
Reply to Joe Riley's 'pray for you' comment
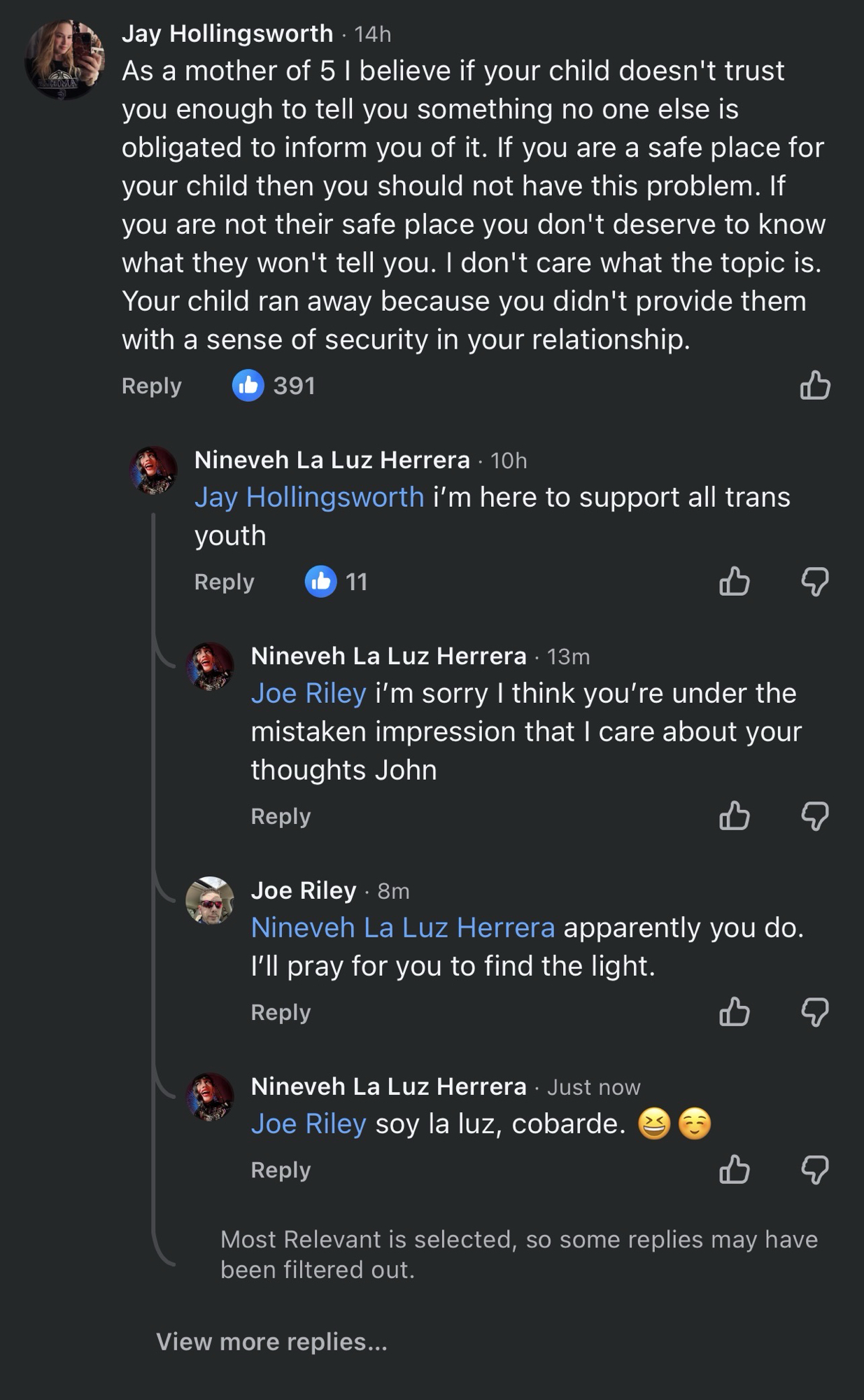pos(281,1012)
